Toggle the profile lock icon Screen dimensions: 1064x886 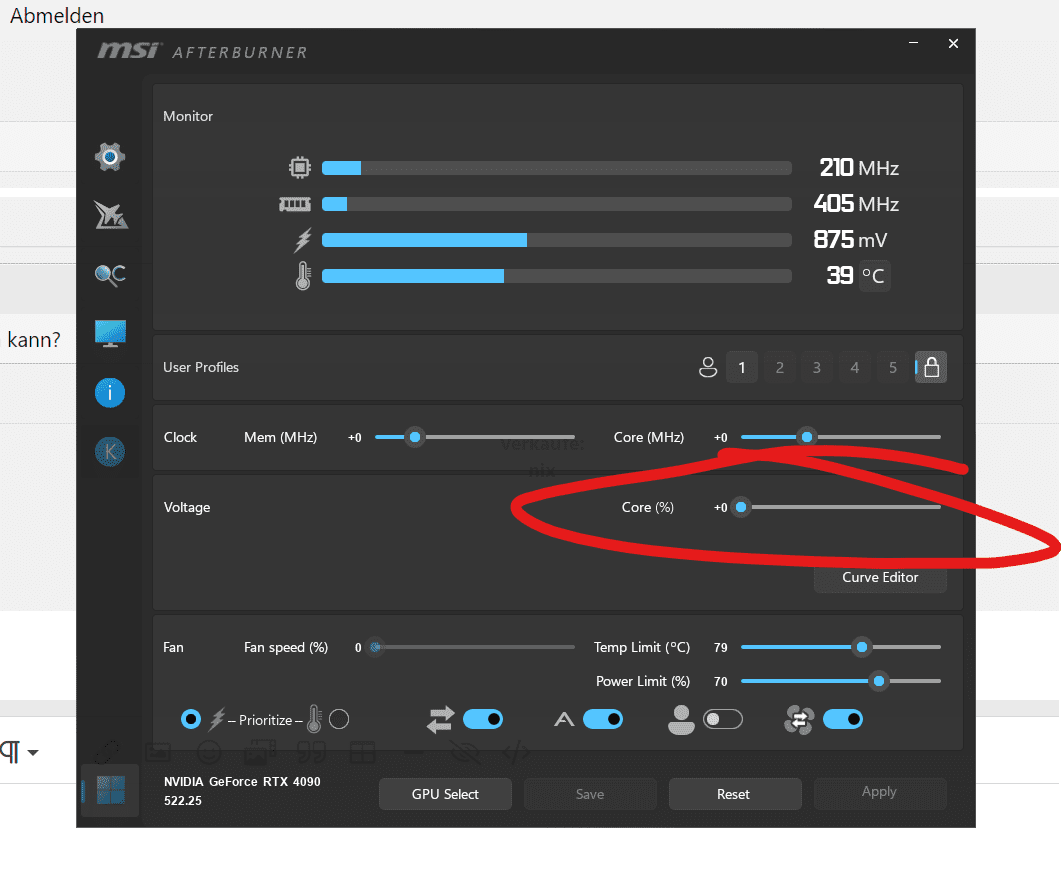click(x=931, y=367)
